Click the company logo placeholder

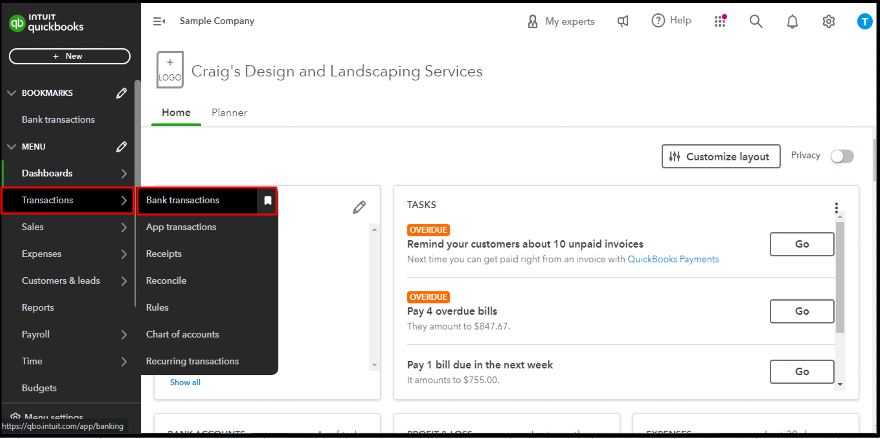coord(170,70)
